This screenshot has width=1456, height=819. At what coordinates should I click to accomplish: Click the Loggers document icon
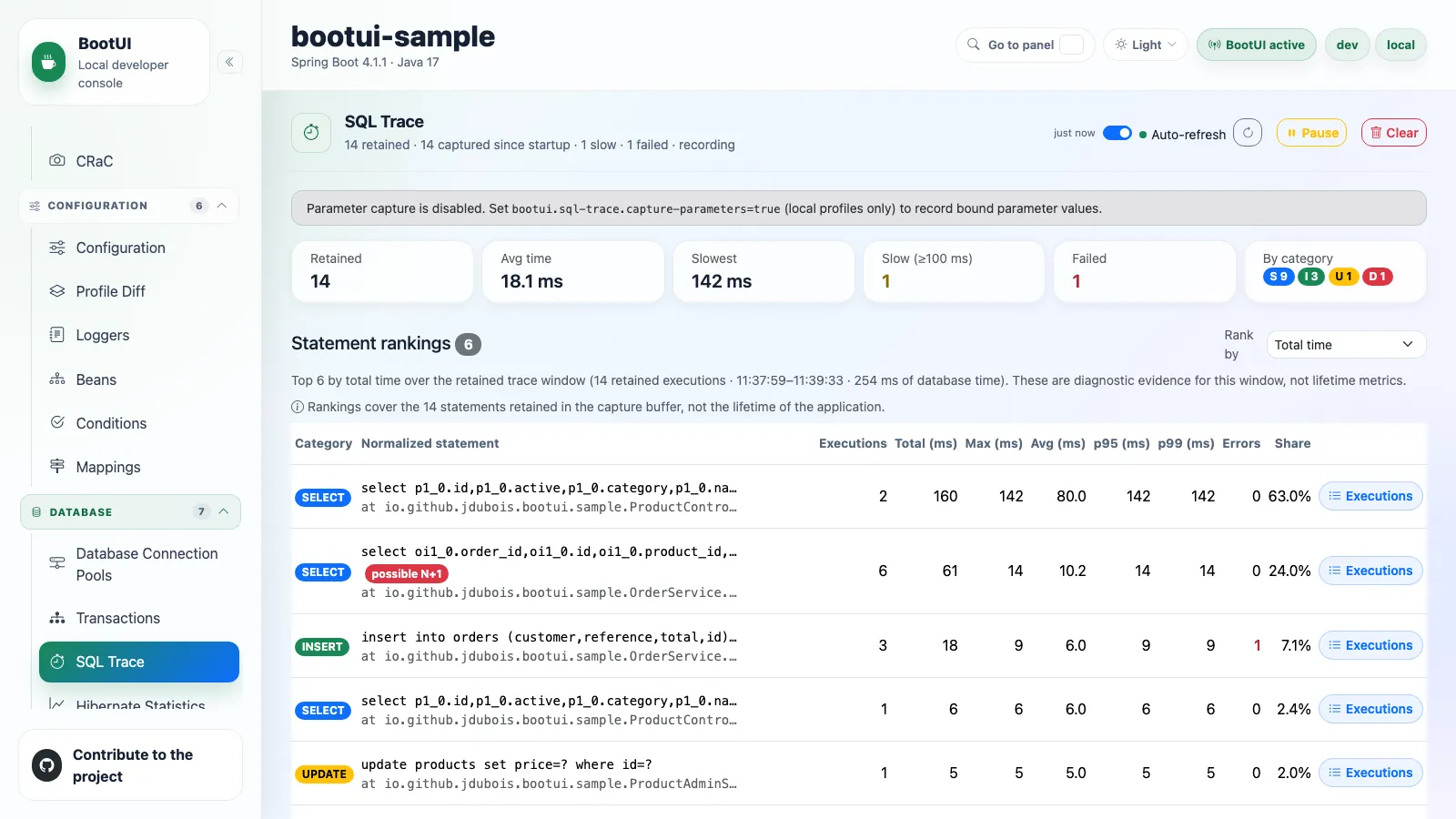57,335
